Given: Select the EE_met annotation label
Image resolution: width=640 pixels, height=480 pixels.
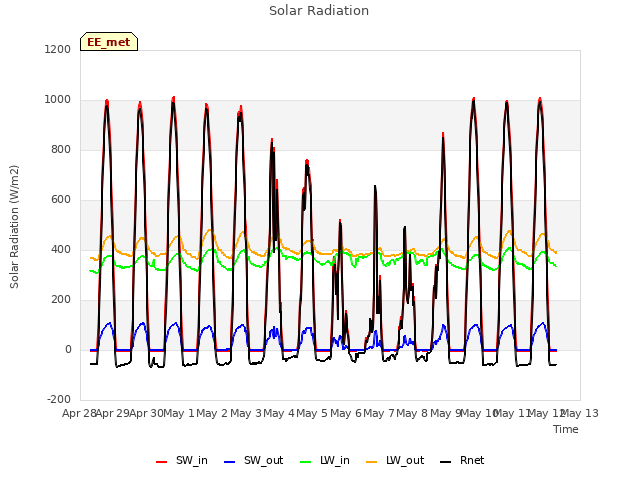Looking at the screenshot, I should pyautogui.click(x=109, y=42).
